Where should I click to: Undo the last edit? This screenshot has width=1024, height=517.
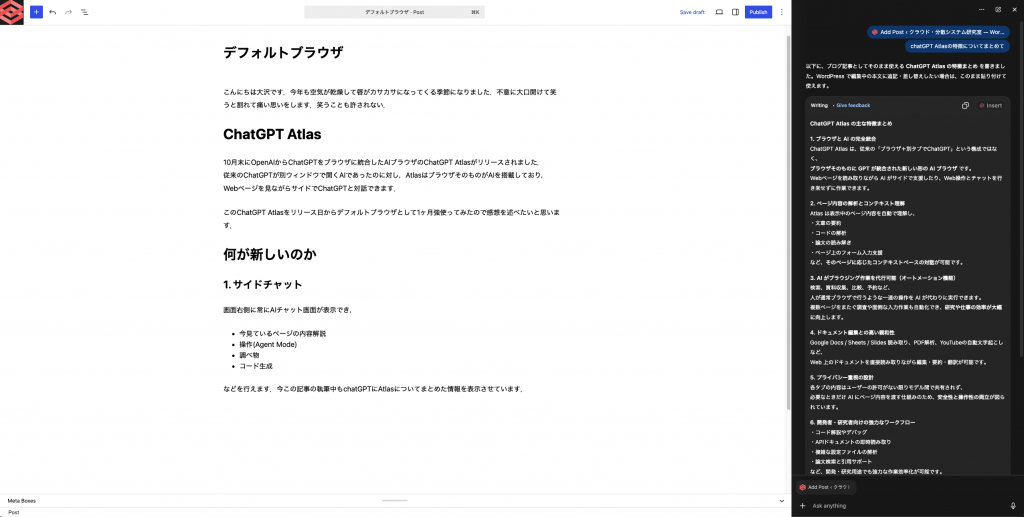point(52,12)
